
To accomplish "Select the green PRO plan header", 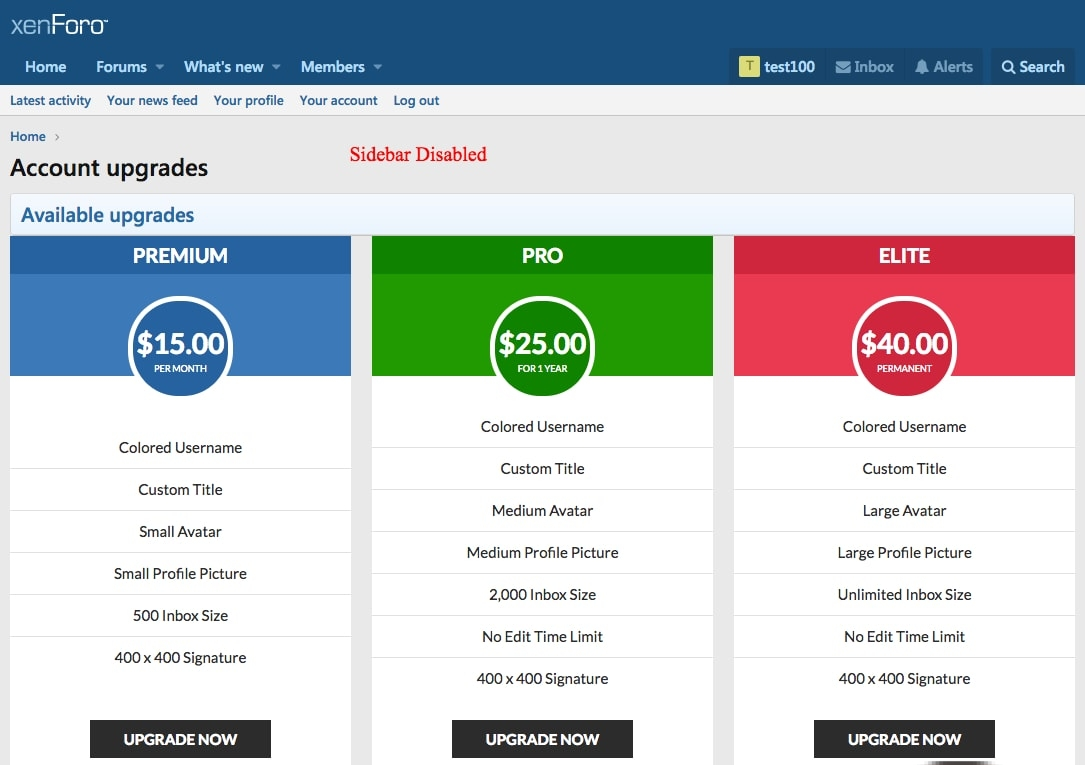I will click(x=542, y=256).
